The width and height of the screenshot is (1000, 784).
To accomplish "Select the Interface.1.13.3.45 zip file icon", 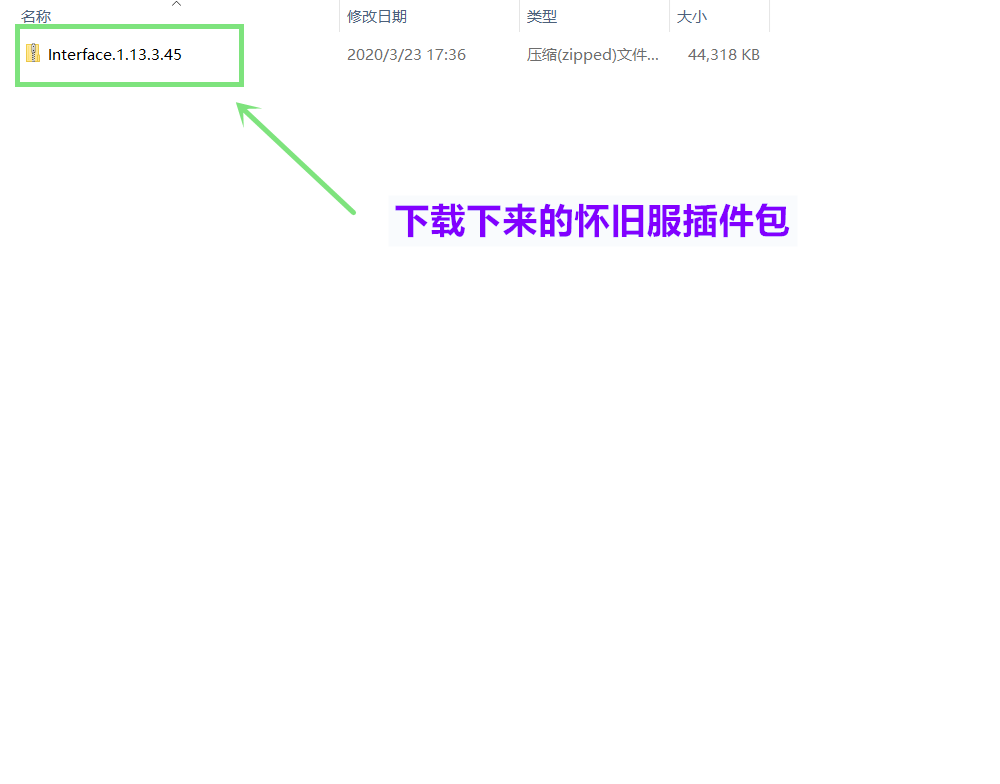I will [34, 54].
